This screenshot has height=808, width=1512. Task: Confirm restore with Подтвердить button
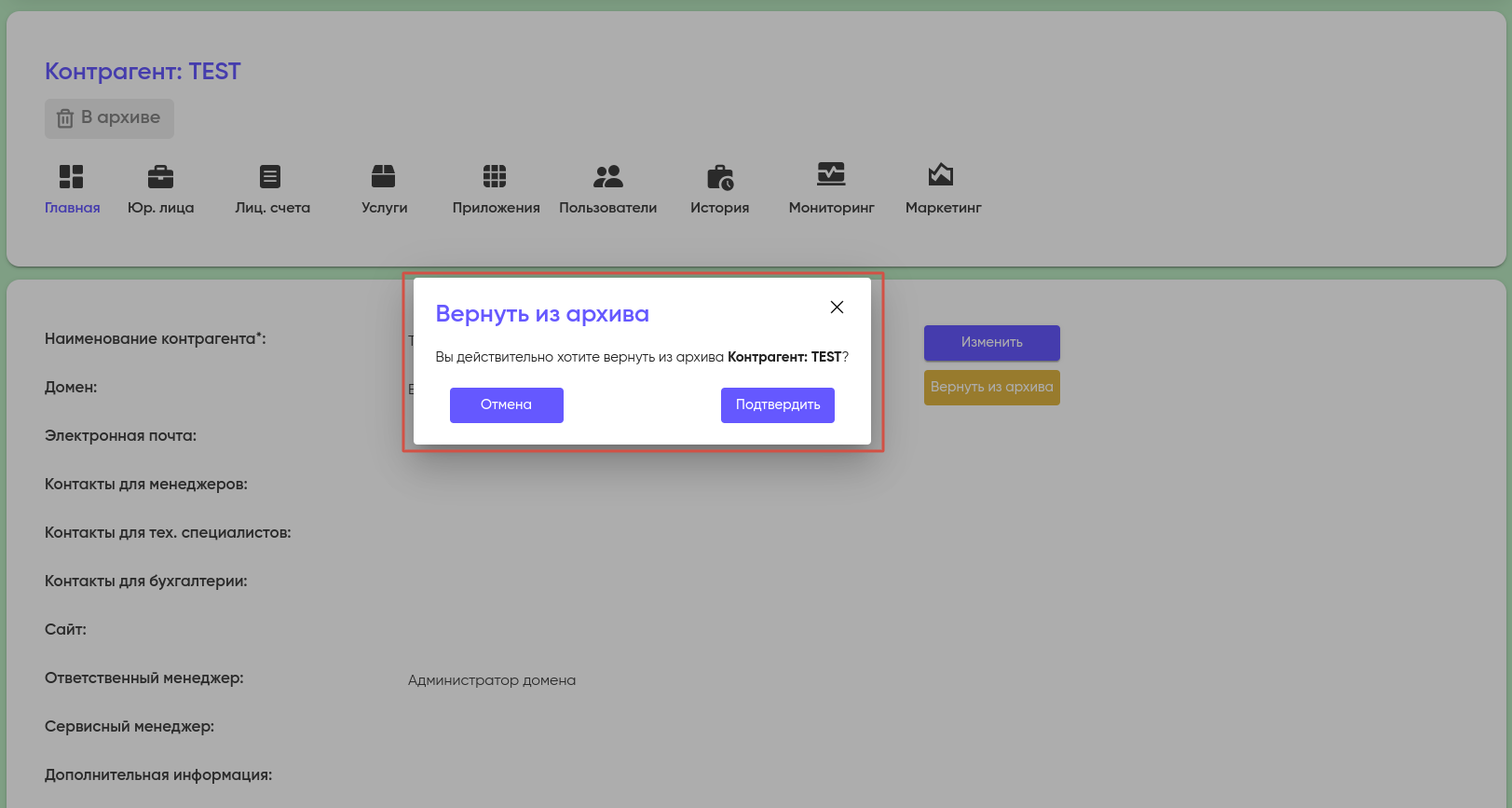point(777,405)
